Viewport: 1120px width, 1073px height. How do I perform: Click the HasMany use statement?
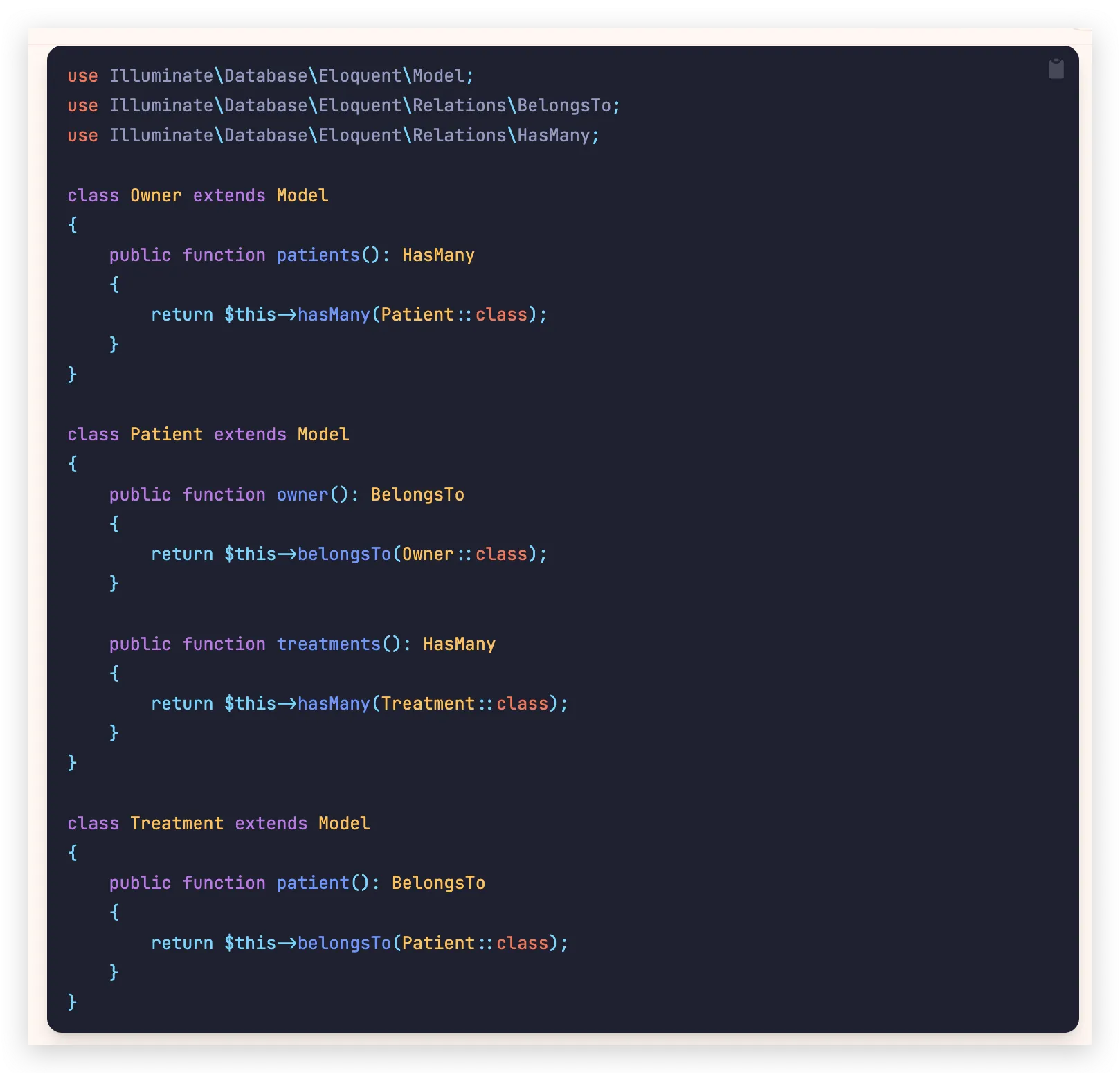coord(332,135)
